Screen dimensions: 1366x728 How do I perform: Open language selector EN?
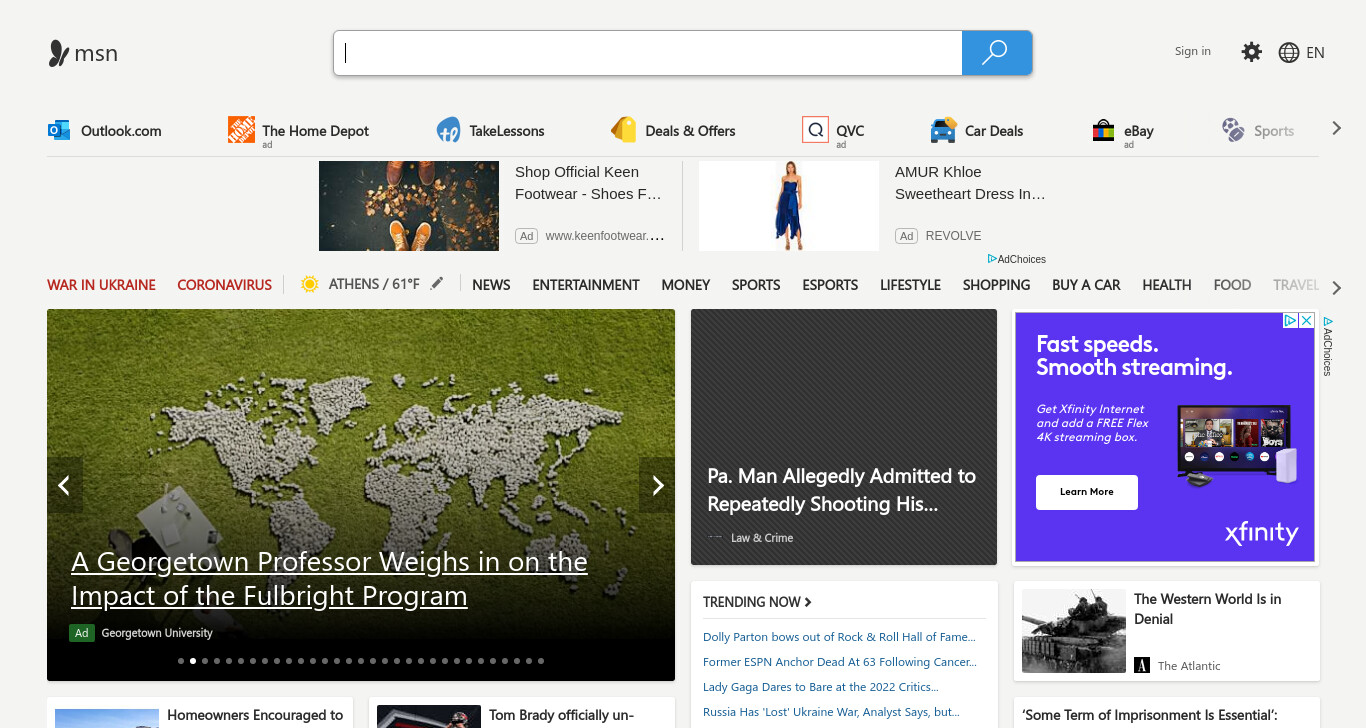click(x=1315, y=53)
